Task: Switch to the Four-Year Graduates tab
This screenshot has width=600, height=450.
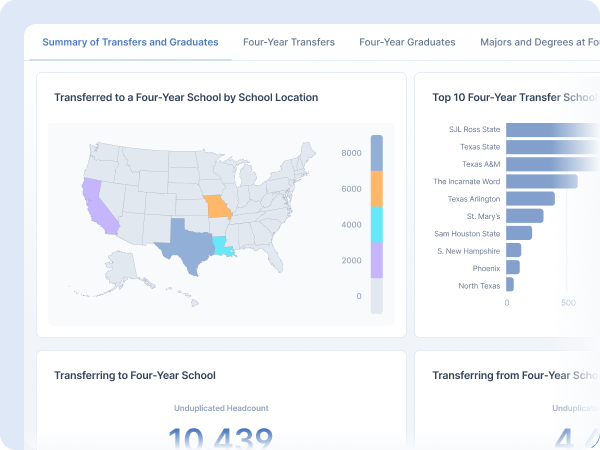Action: pos(407,42)
